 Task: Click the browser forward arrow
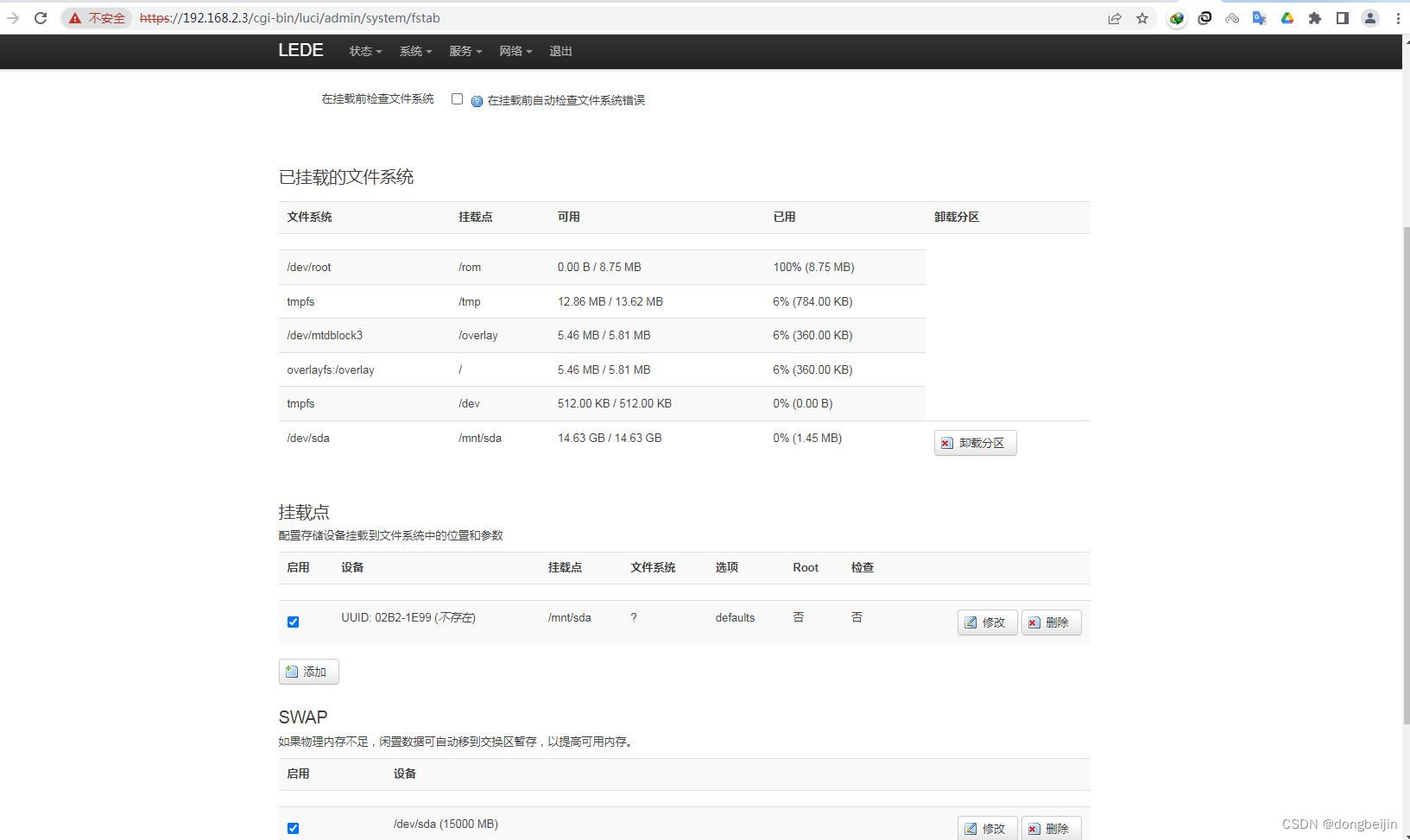point(13,18)
